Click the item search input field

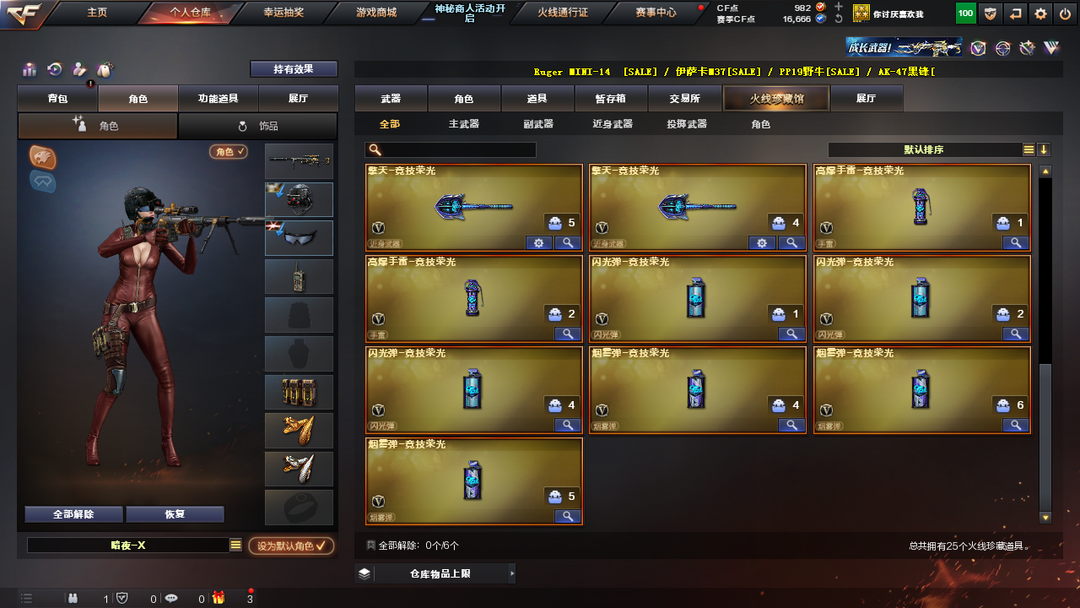tap(450, 149)
